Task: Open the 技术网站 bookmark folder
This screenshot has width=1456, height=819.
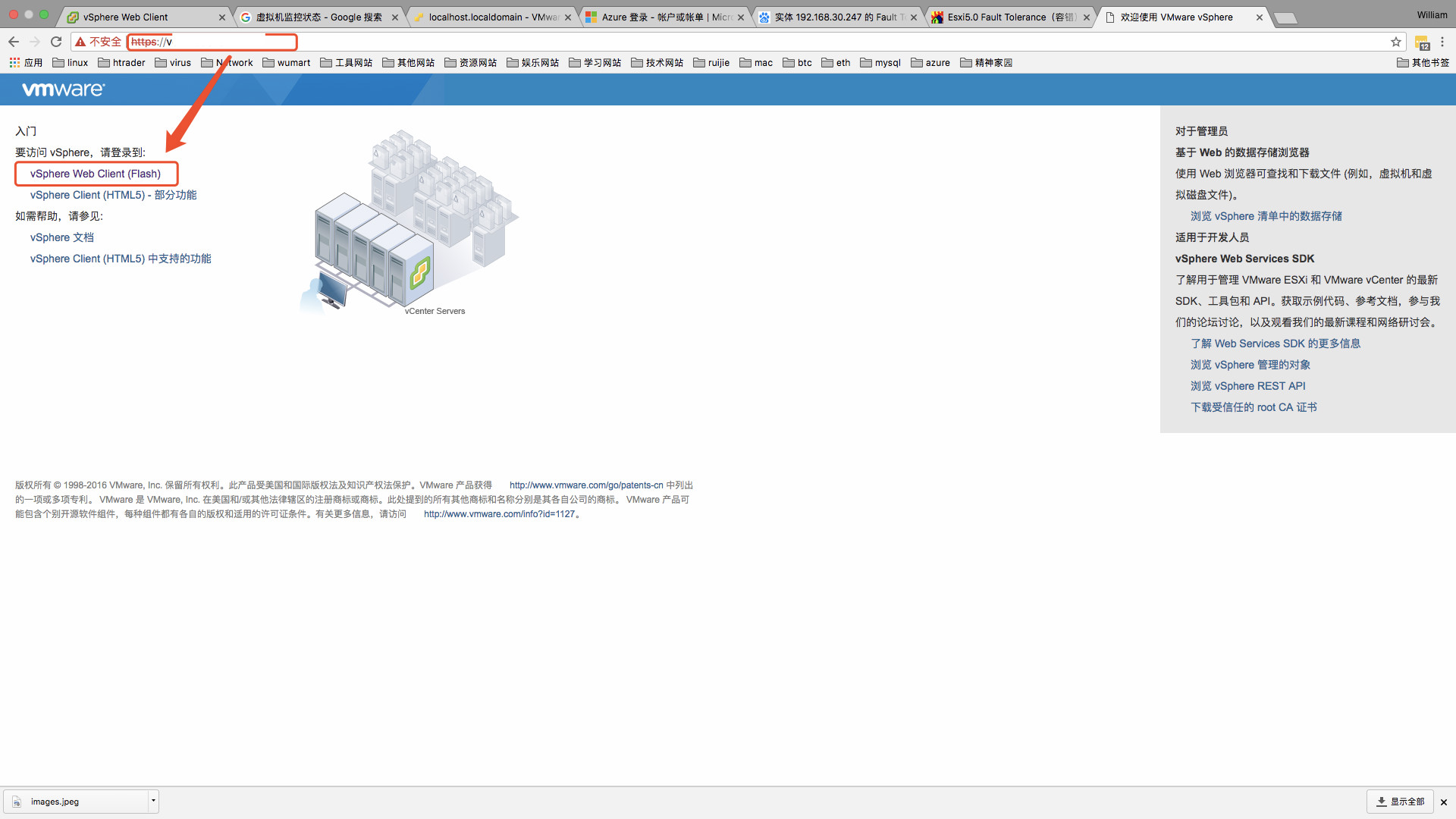Action: pos(657,63)
